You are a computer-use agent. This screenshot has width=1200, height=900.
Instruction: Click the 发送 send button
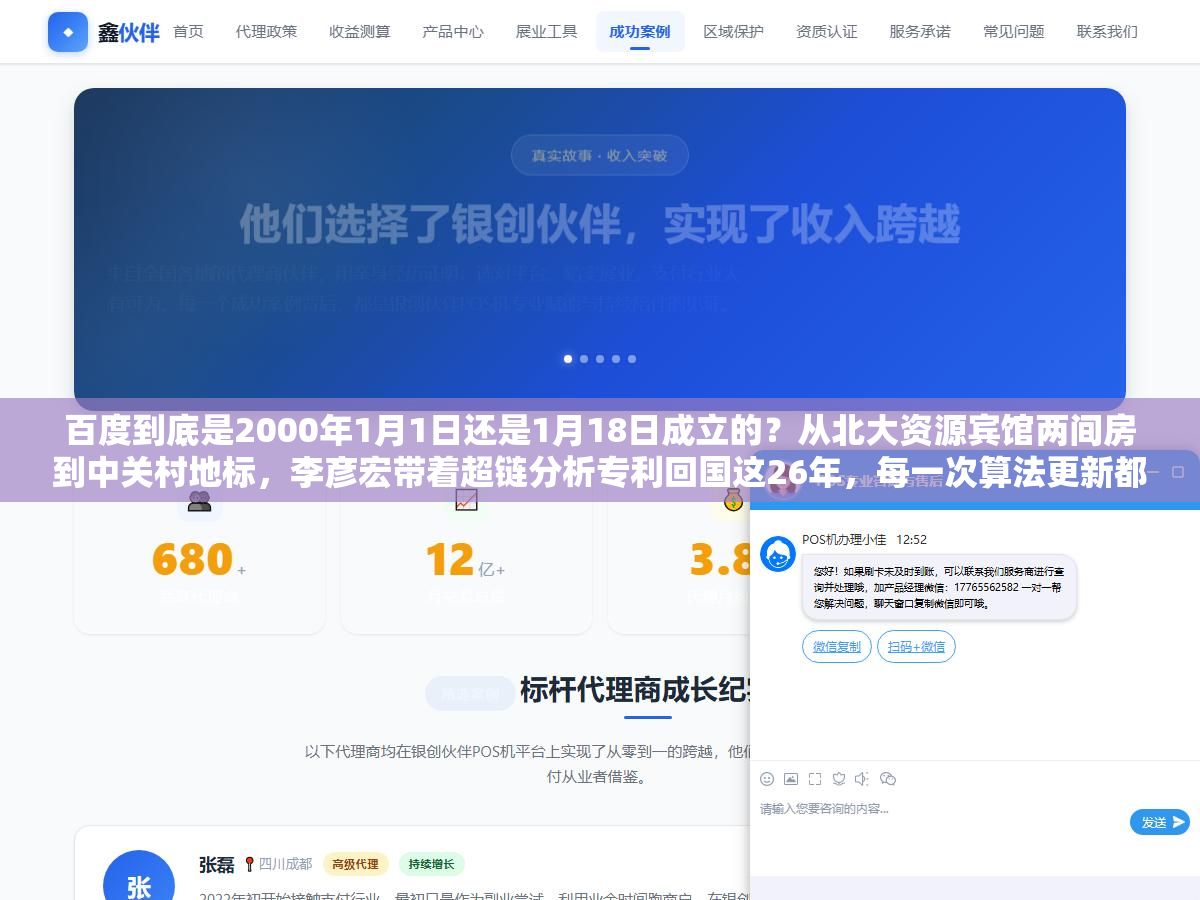(x=1160, y=822)
